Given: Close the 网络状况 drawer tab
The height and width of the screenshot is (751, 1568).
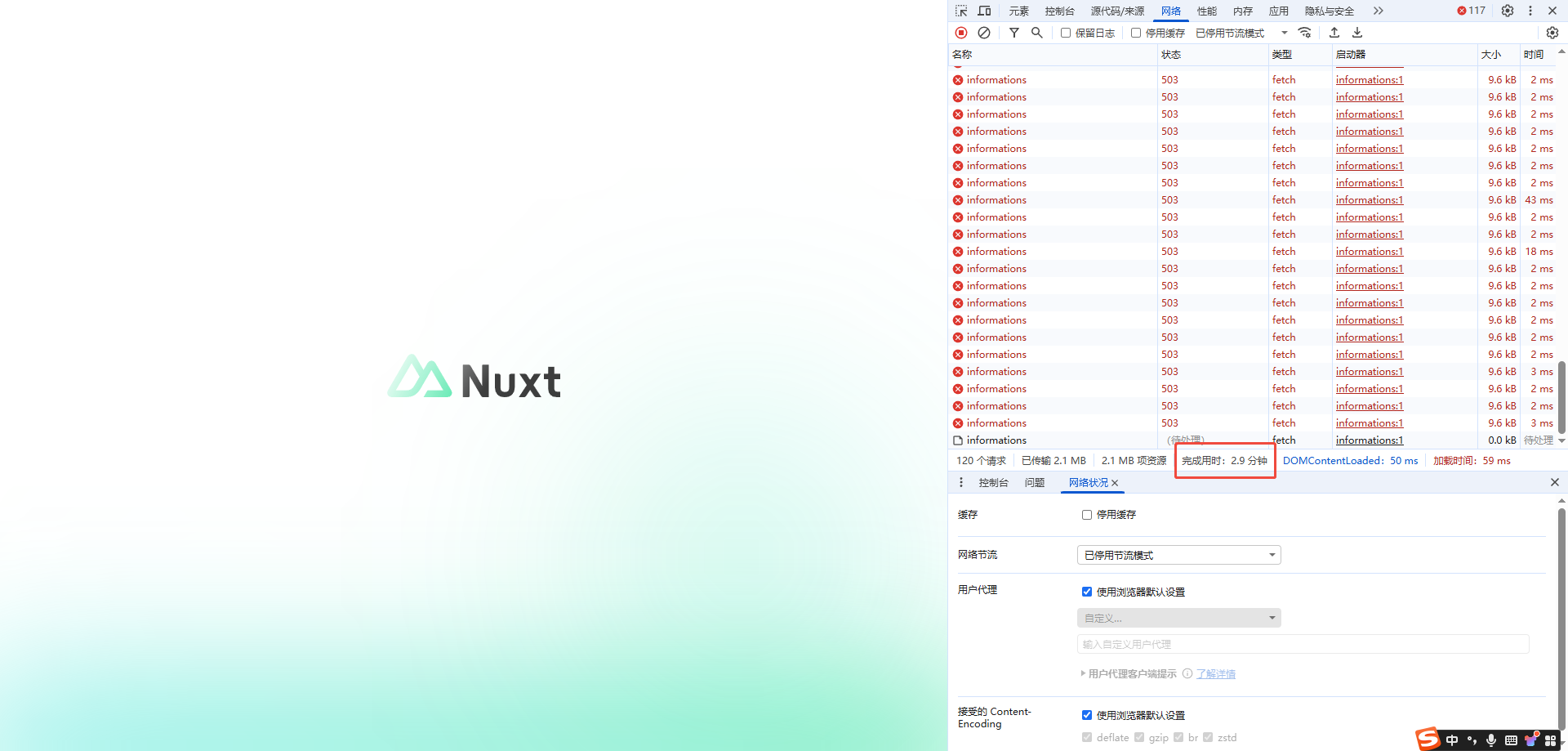Looking at the screenshot, I should [1115, 483].
